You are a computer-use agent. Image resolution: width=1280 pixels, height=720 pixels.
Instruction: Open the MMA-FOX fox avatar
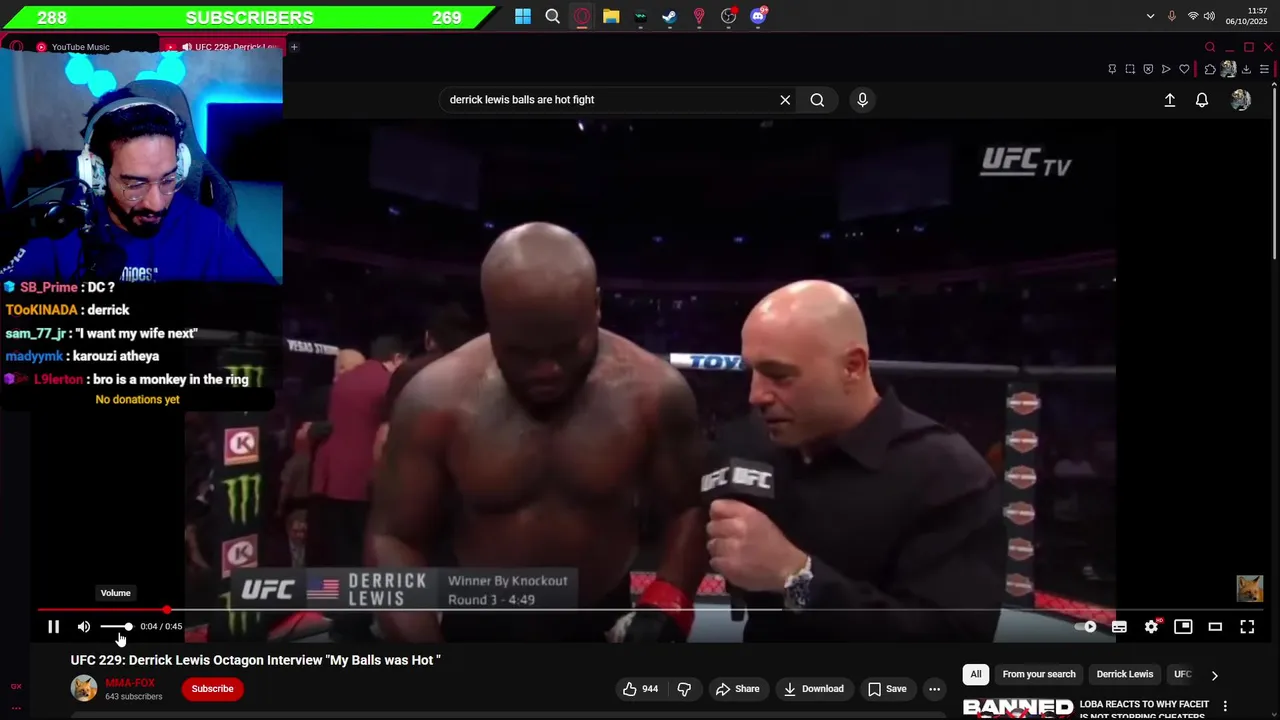pos(84,688)
